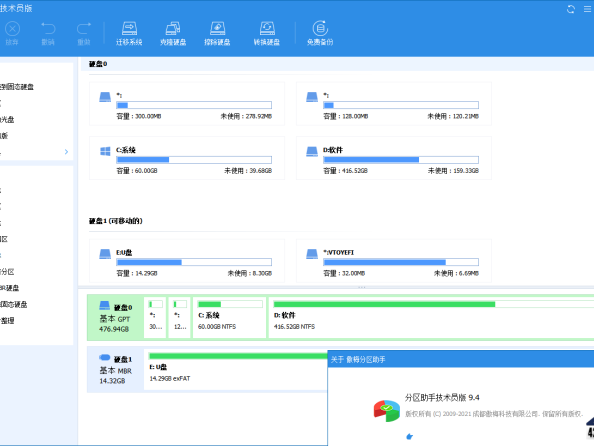594x446 pixels.
Task: Click the 硬盘0 disk icon in disk map
Action: pos(105,305)
